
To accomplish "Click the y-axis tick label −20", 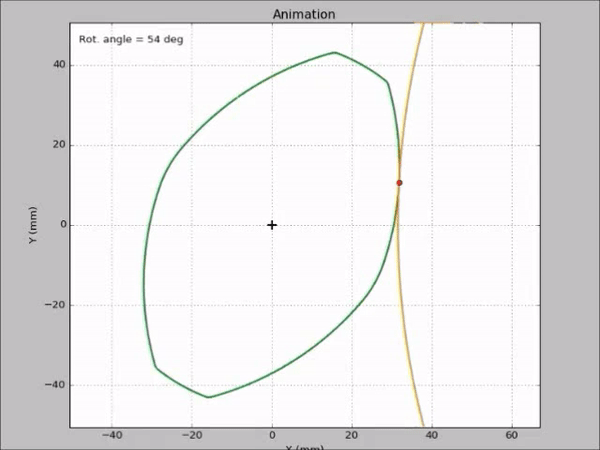I will [55, 305].
